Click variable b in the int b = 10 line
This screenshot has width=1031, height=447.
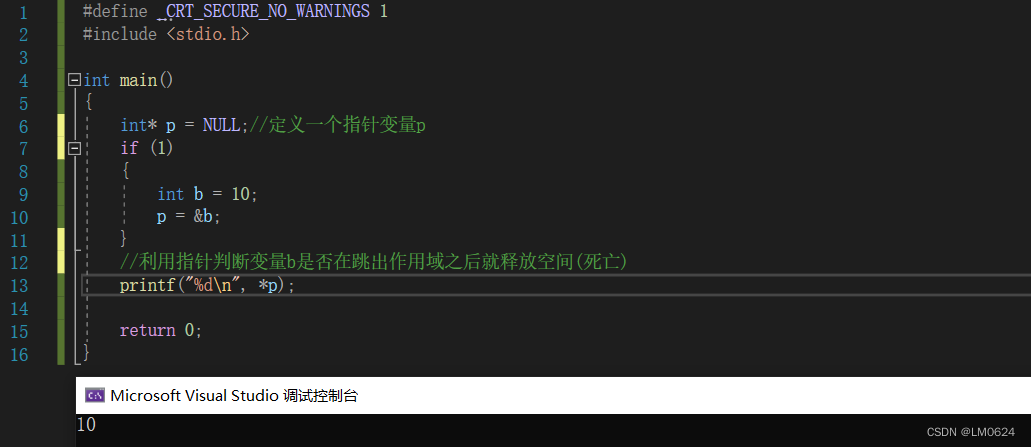(199, 194)
